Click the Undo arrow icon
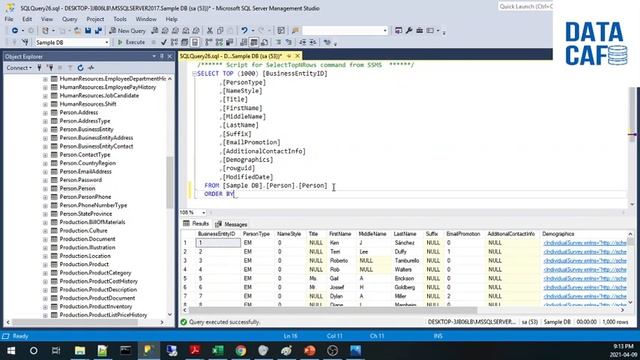 pyautogui.click(x=244, y=31)
